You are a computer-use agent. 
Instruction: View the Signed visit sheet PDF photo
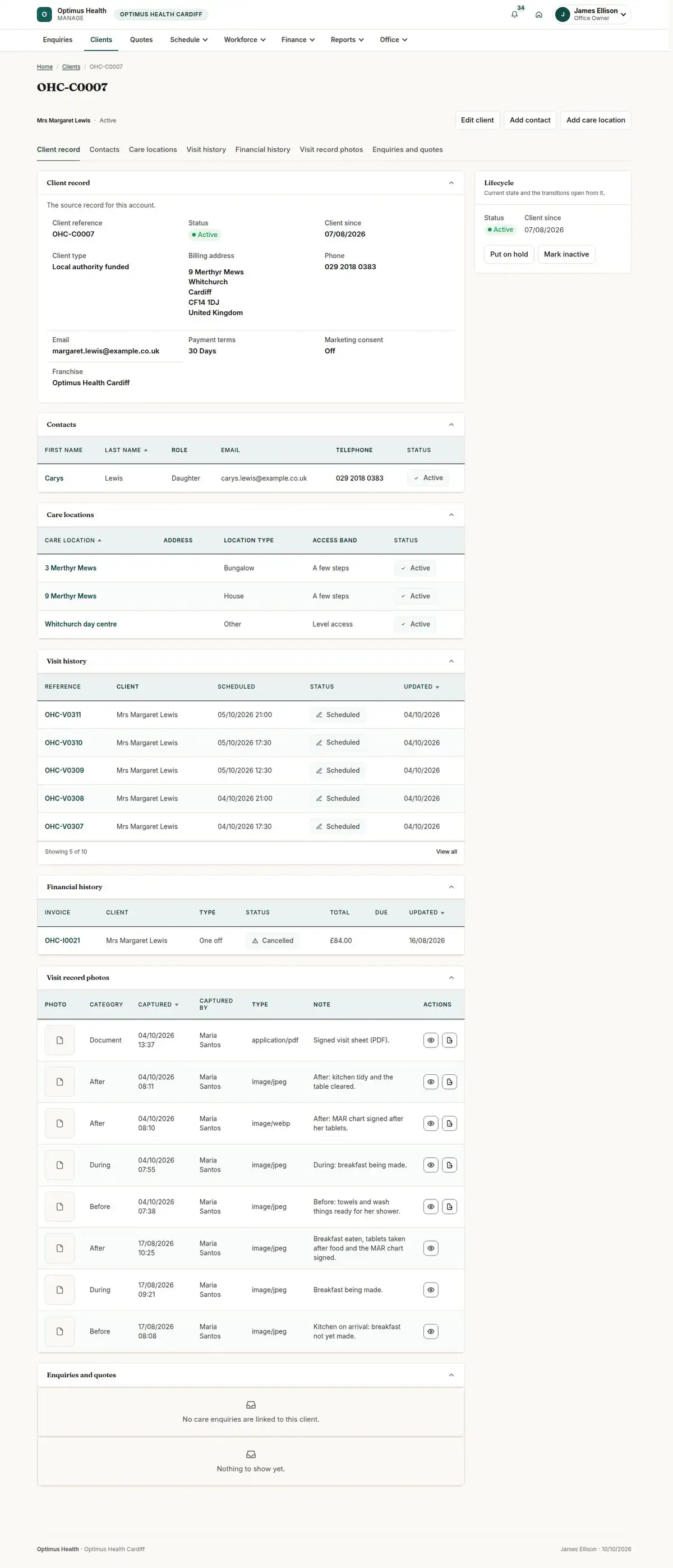click(431, 1040)
